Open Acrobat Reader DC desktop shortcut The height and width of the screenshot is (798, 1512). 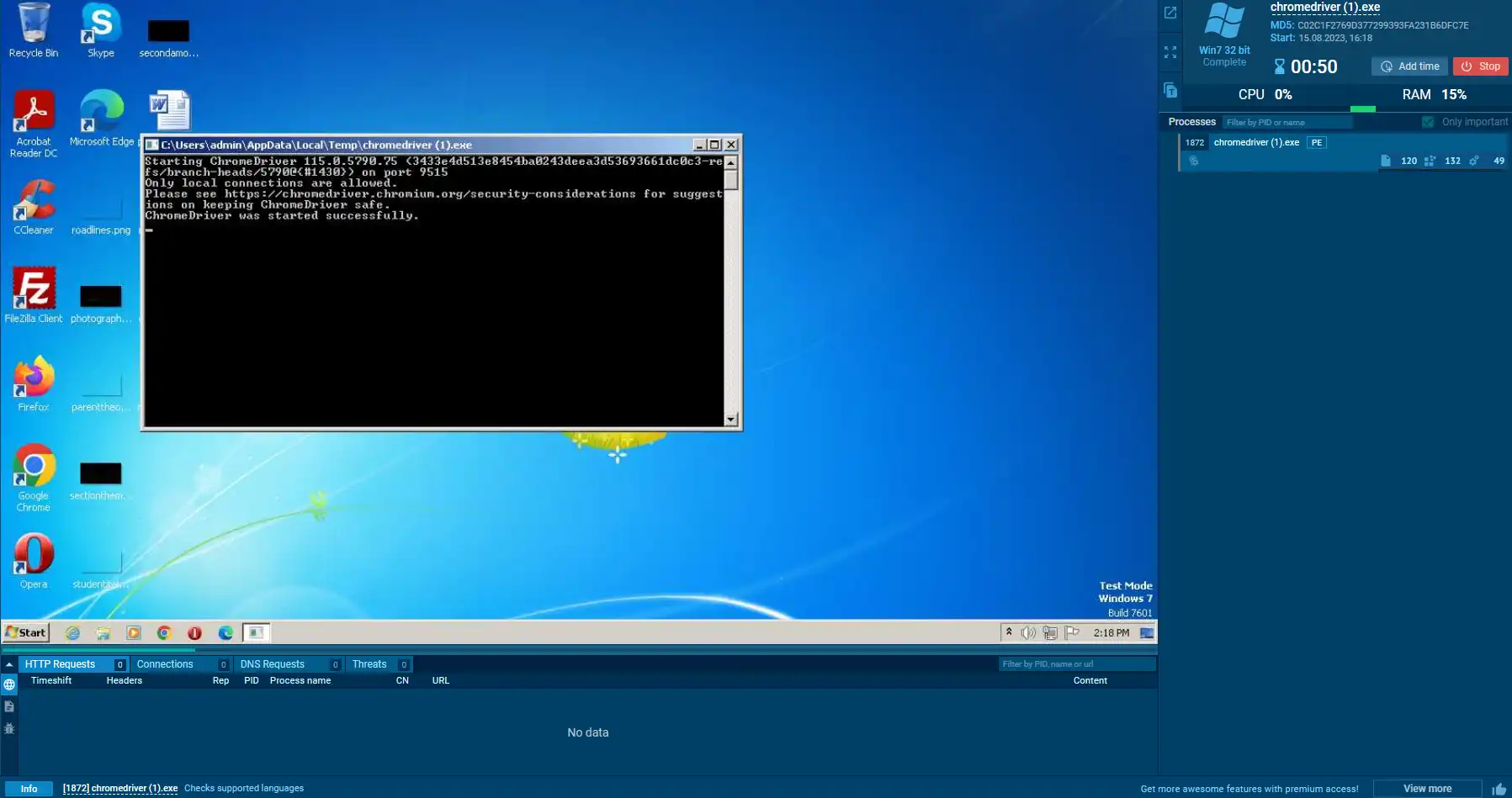point(34,124)
